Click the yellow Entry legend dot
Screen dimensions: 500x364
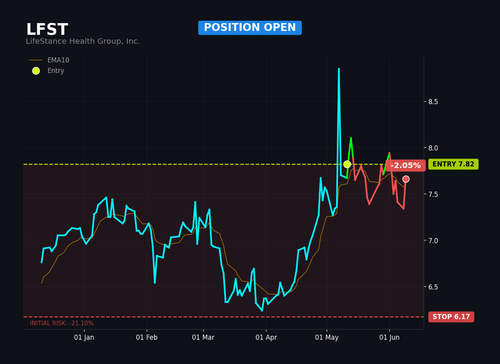(x=36, y=71)
